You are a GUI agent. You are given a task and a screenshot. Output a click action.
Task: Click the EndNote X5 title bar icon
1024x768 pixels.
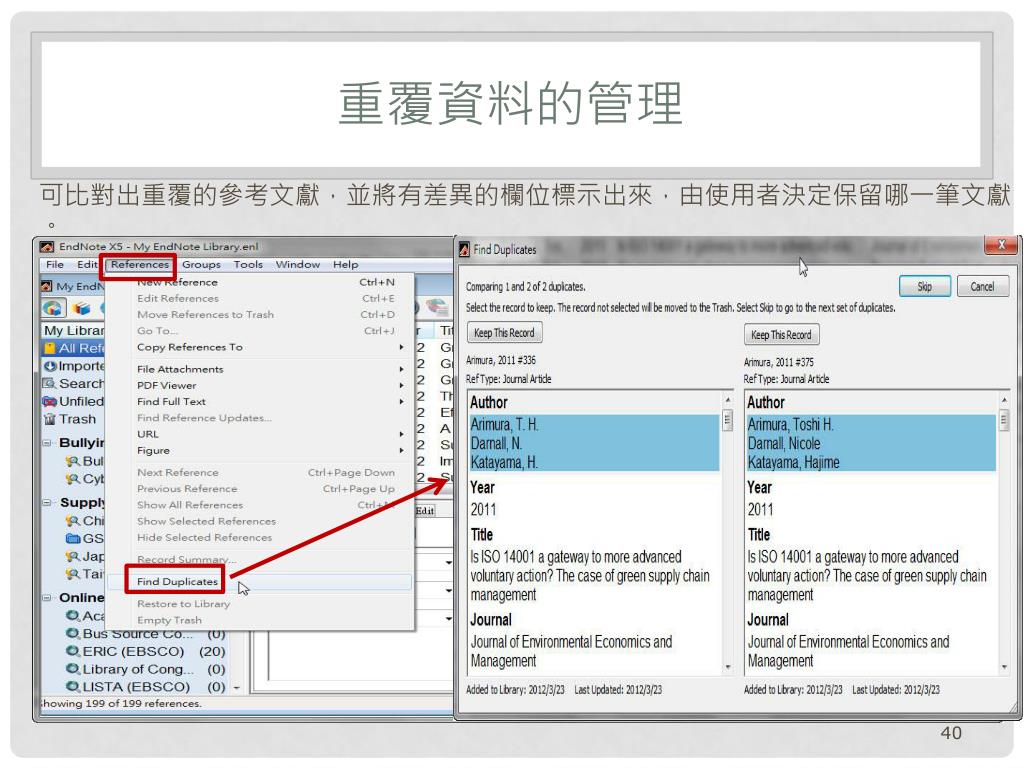tap(47, 247)
